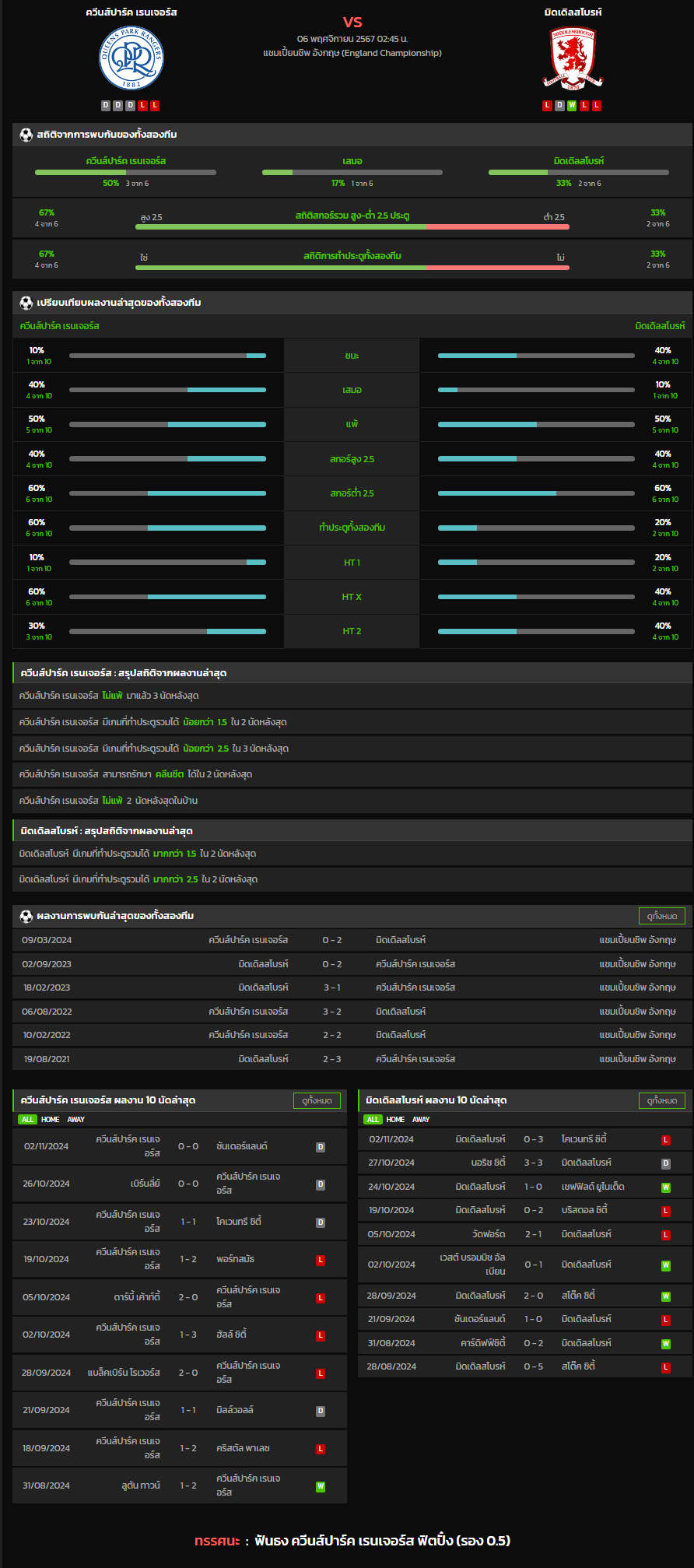Click the first D badge under QPR crest
The height and width of the screenshot is (1568, 694).
pyautogui.click(x=106, y=106)
